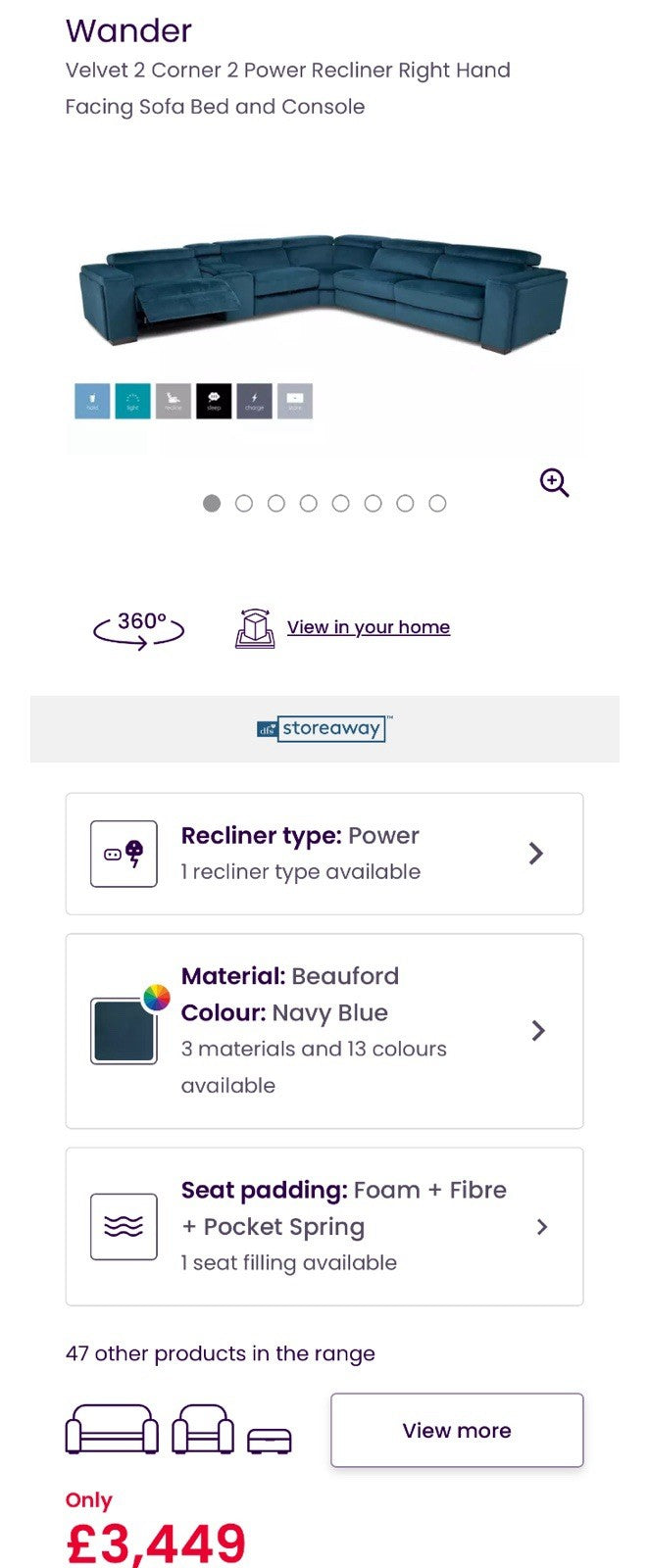
Task: Click the Navy Blue colour swatch
Action: click(124, 1031)
